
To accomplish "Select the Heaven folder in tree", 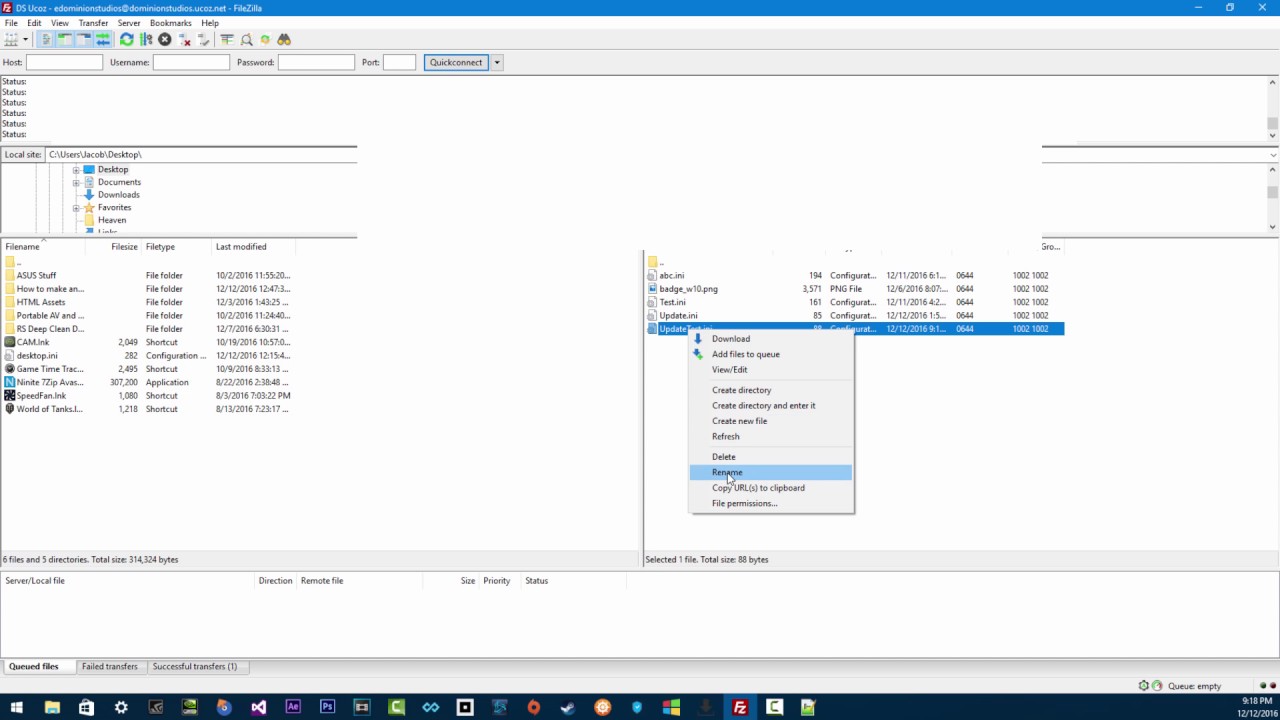I will point(112,220).
